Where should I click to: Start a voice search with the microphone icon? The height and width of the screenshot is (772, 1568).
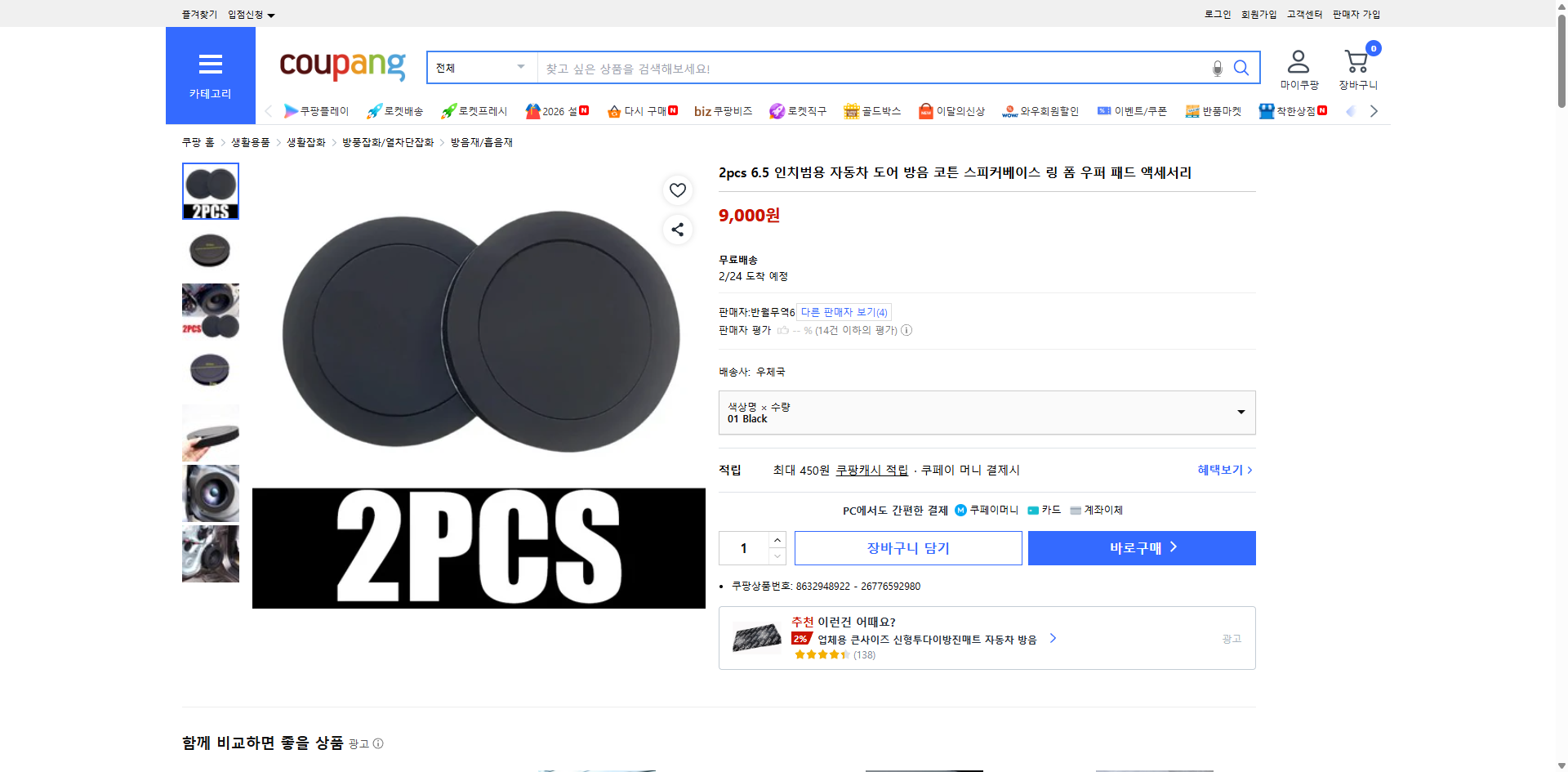pos(1216,68)
